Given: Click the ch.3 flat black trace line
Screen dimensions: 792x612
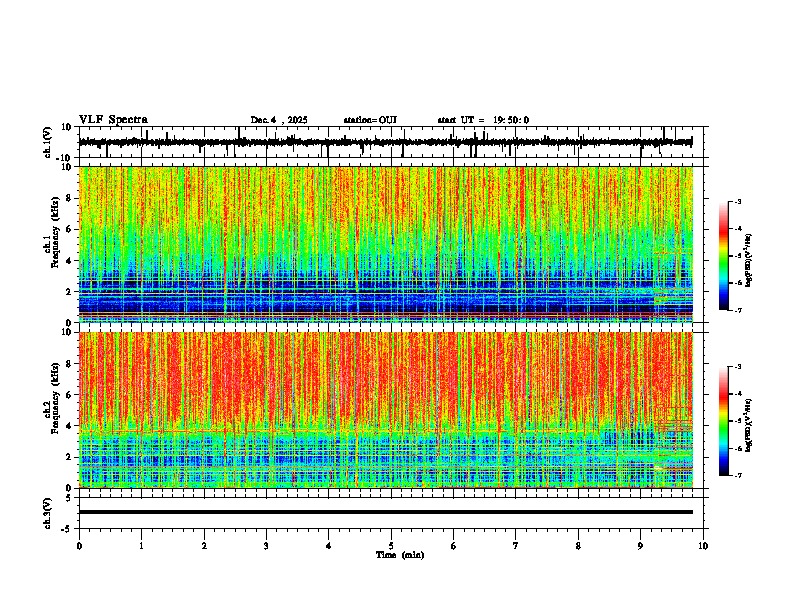Looking at the screenshot, I should [386, 512].
